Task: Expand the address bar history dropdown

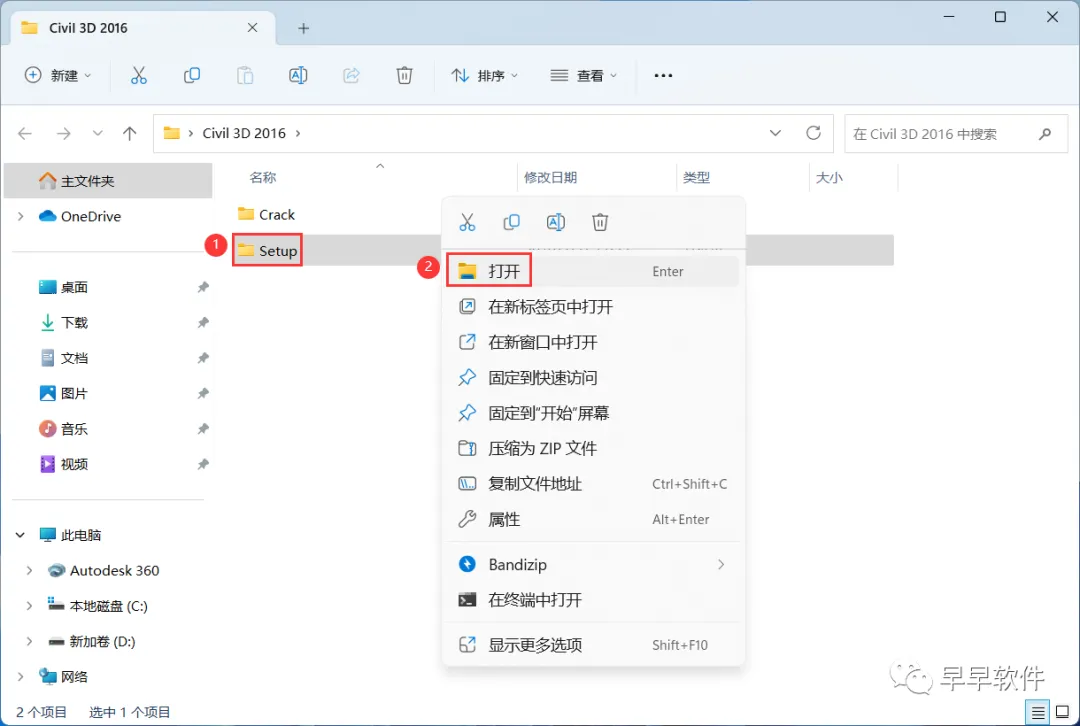Action: pos(775,133)
